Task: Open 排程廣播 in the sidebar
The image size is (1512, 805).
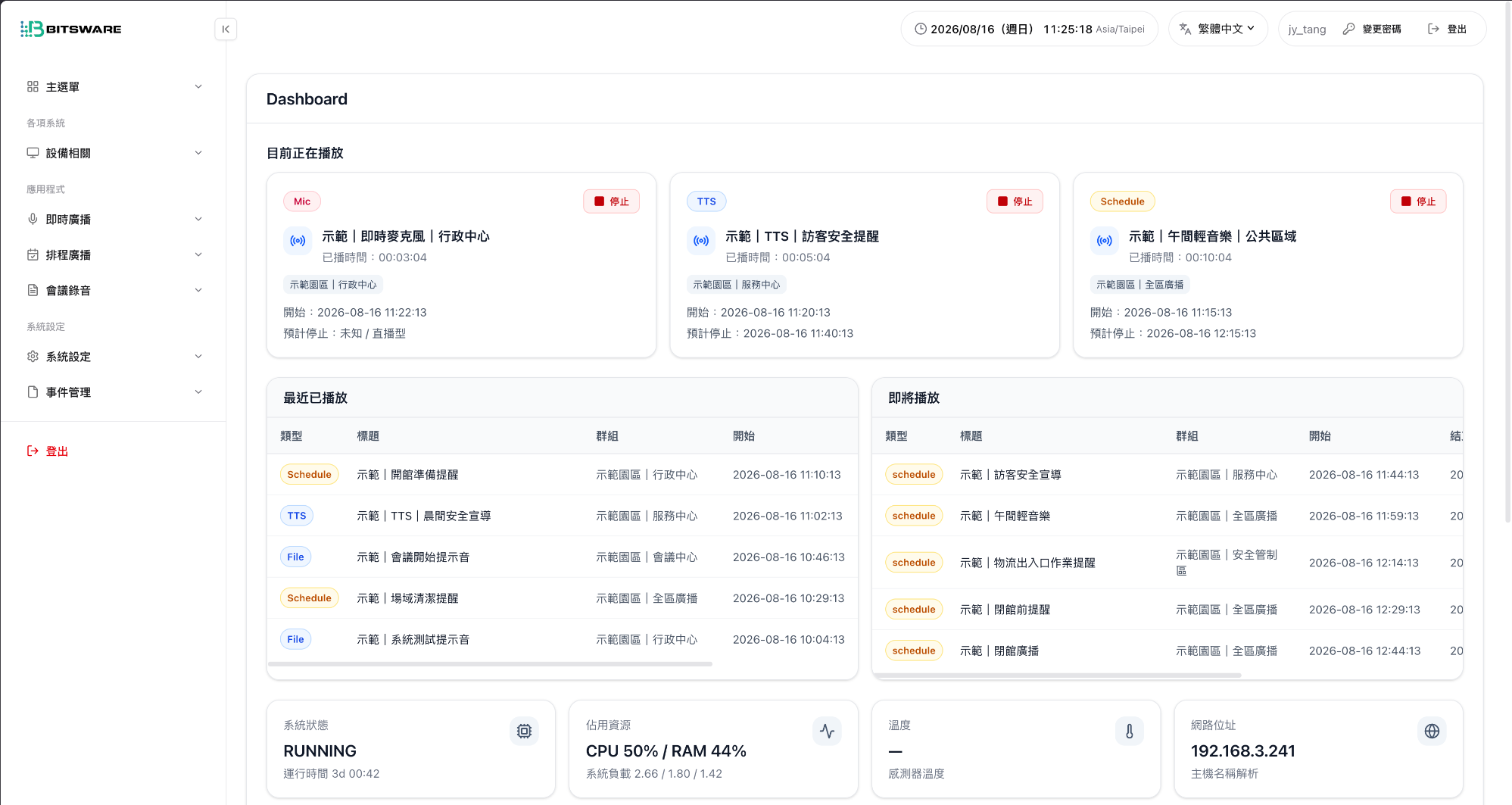Action: (114, 254)
